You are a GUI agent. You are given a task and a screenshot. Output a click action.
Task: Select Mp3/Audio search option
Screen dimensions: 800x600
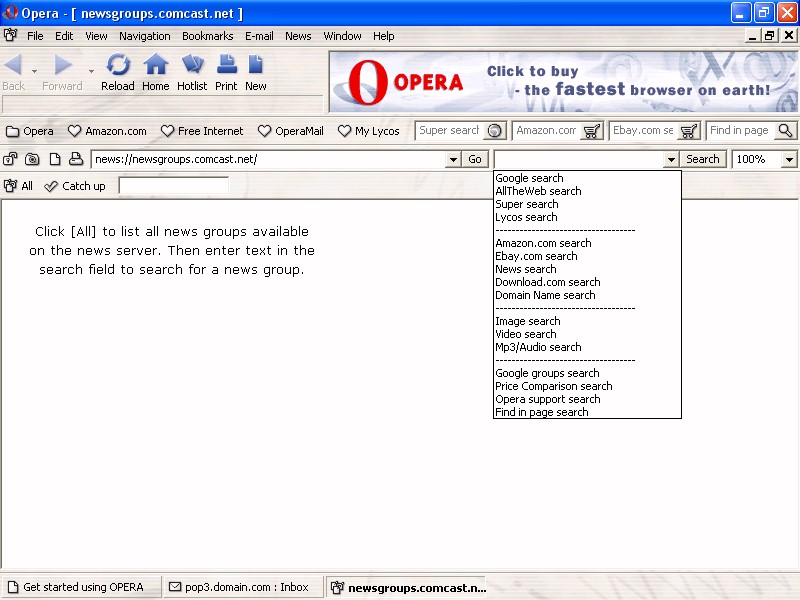[587, 347]
